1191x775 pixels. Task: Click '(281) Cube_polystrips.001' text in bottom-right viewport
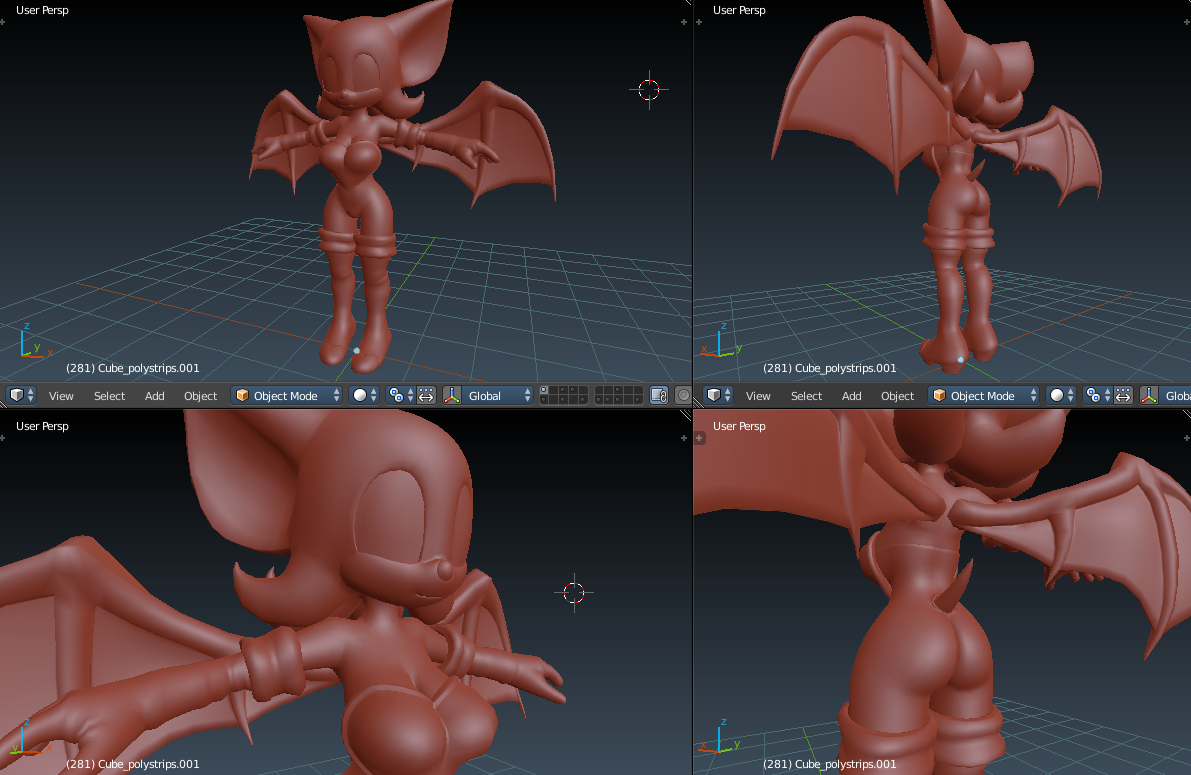click(829, 764)
